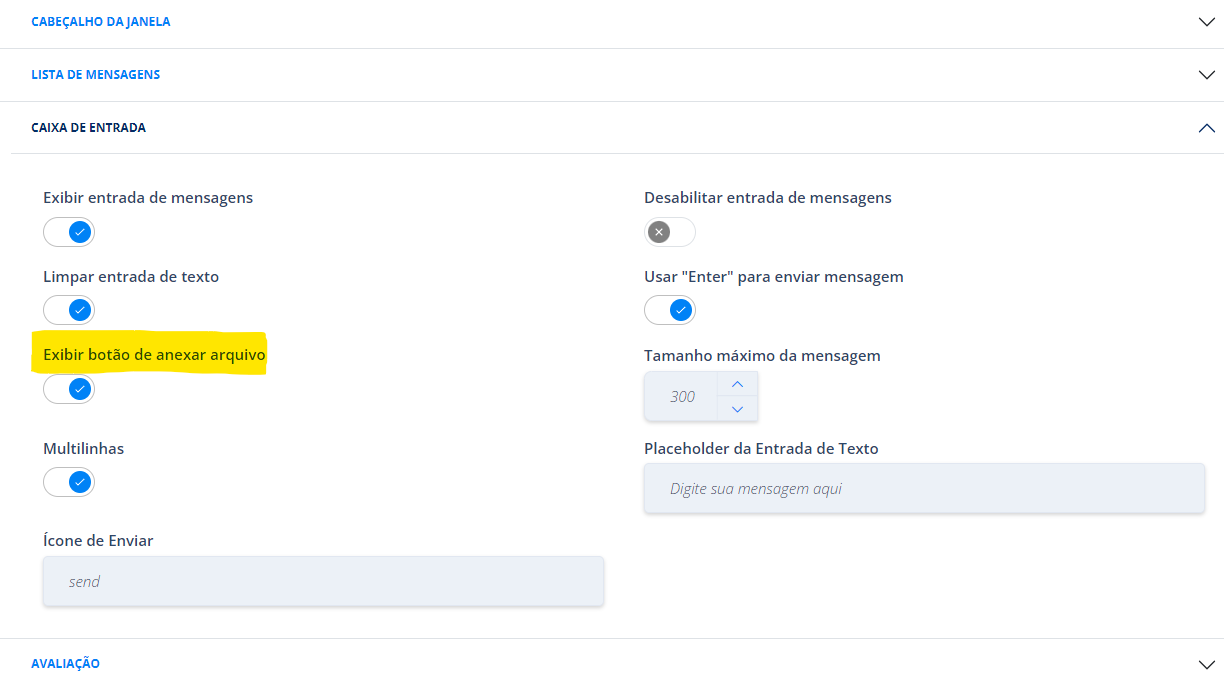Image resolution: width=1224 pixels, height=685 pixels.
Task: Focus Placeholder da Entrada de Texto field
Action: (924, 489)
